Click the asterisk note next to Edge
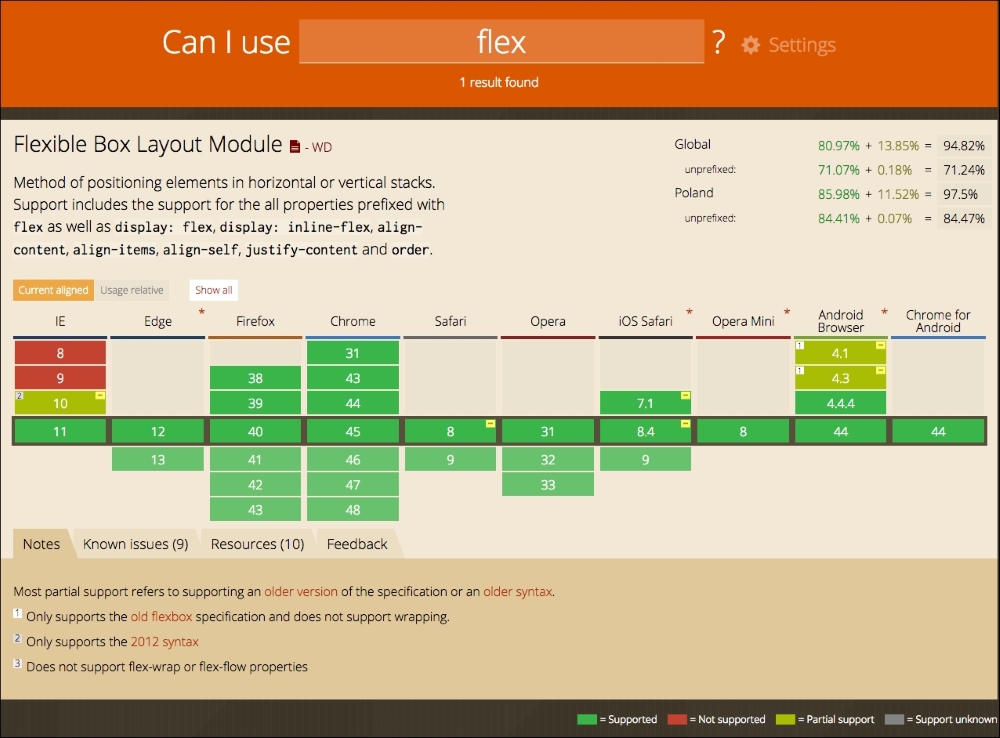Screen dimensions: 1000x738 pyautogui.click(x=202, y=312)
